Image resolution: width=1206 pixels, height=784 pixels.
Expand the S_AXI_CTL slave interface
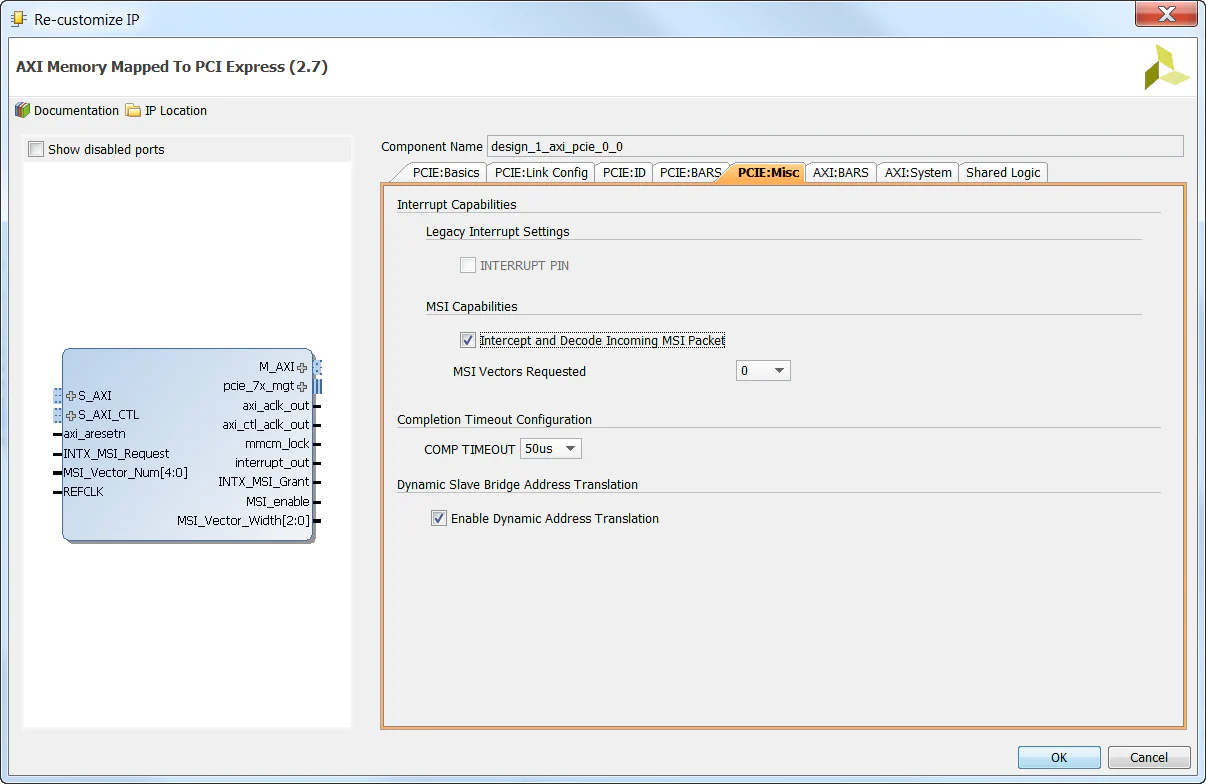72,414
